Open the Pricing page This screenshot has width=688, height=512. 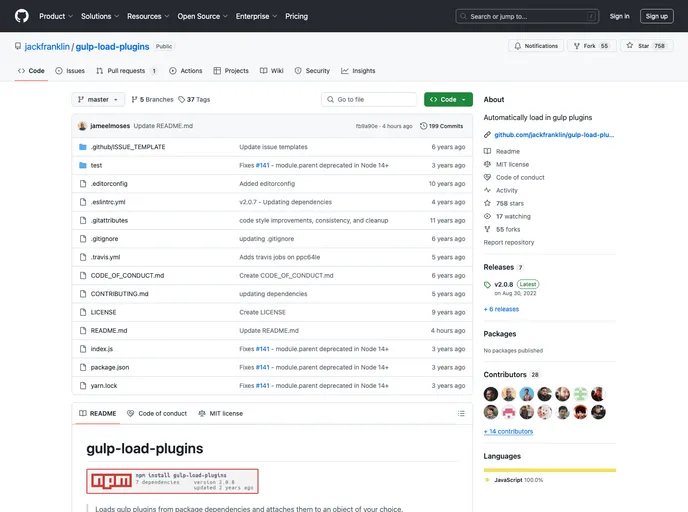[297, 16]
